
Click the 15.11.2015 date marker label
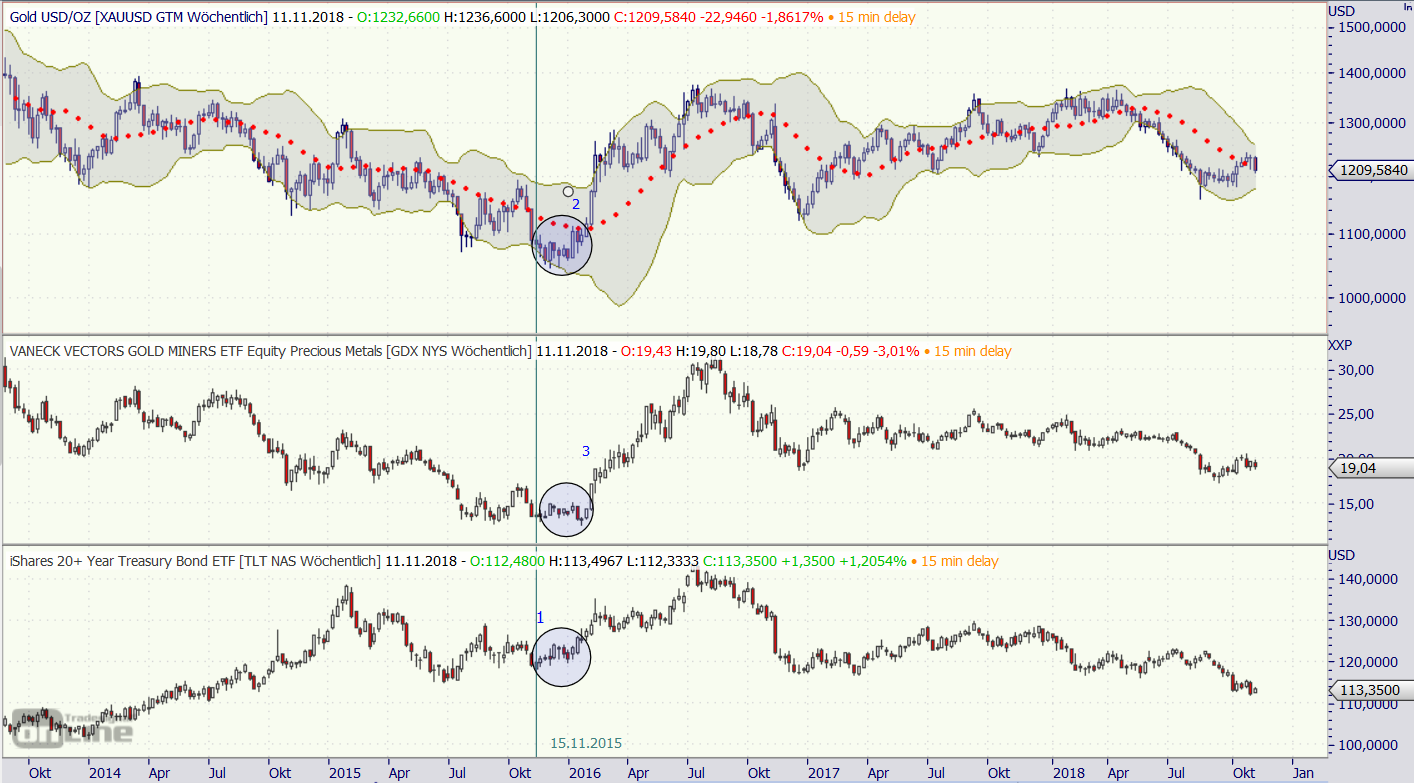point(587,743)
